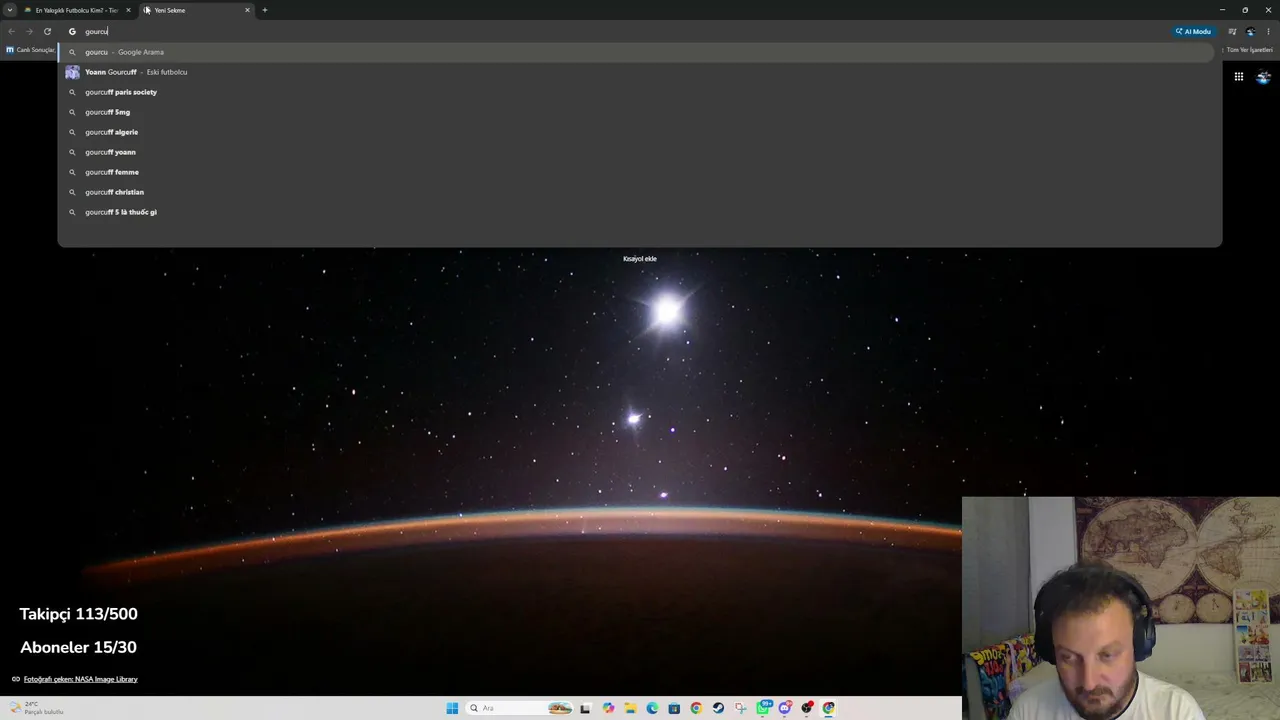The width and height of the screenshot is (1280, 720).
Task: Open Task View from the taskbar
Action: tap(585, 708)
